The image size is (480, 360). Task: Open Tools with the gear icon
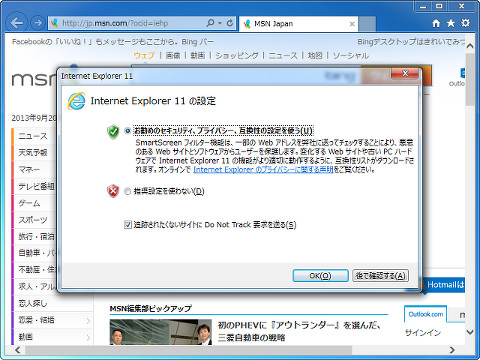point(465,23)
